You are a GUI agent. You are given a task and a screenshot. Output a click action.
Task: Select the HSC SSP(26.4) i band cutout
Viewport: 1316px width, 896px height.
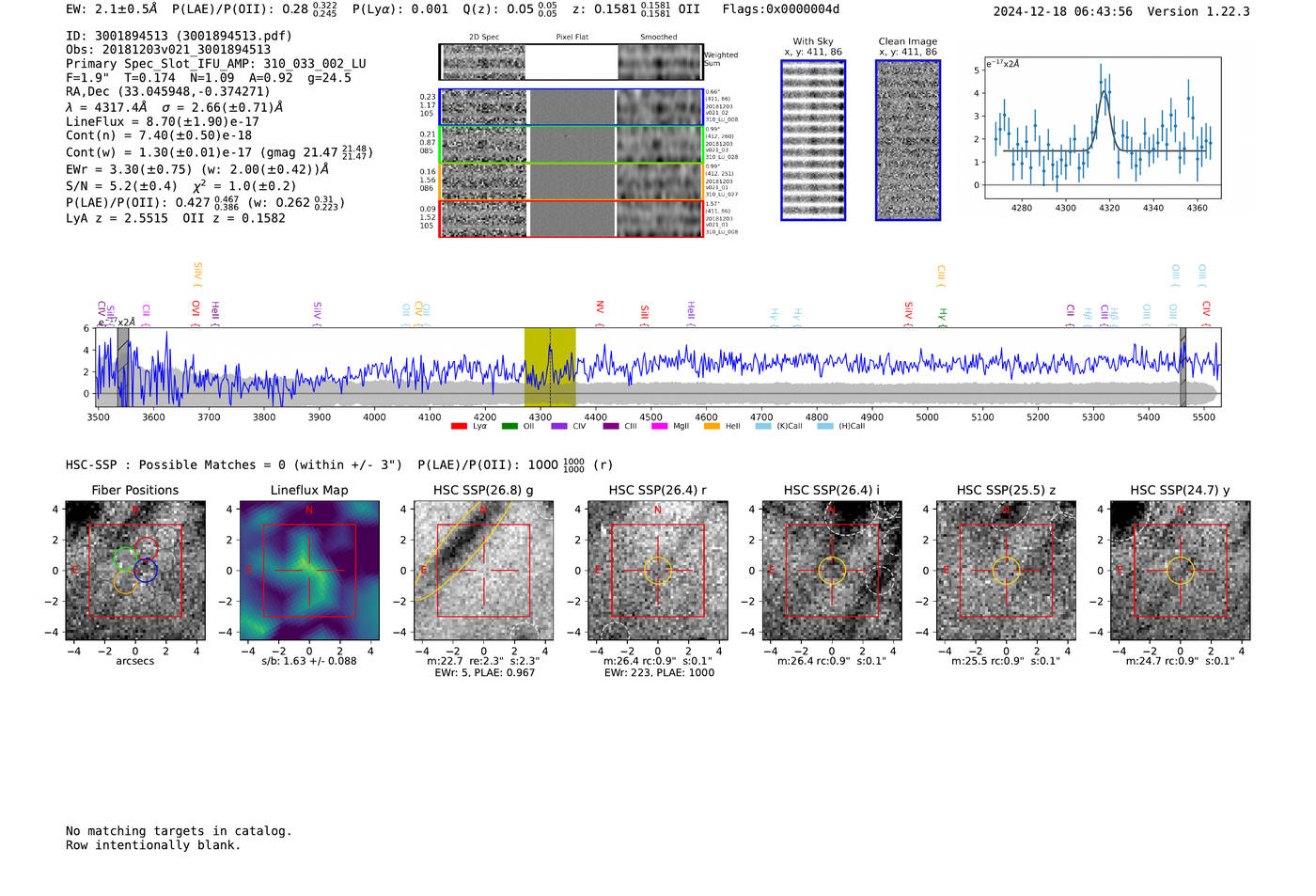tap(832, 571)
